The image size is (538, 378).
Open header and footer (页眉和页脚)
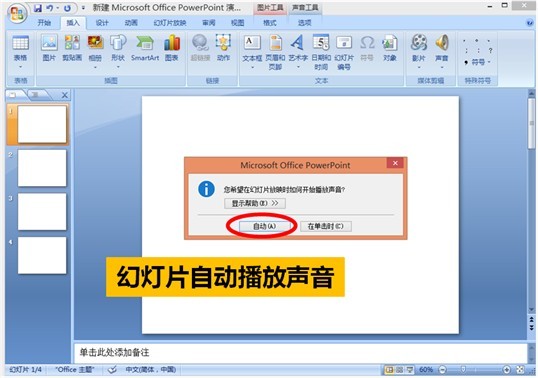[x=276, y=52]
